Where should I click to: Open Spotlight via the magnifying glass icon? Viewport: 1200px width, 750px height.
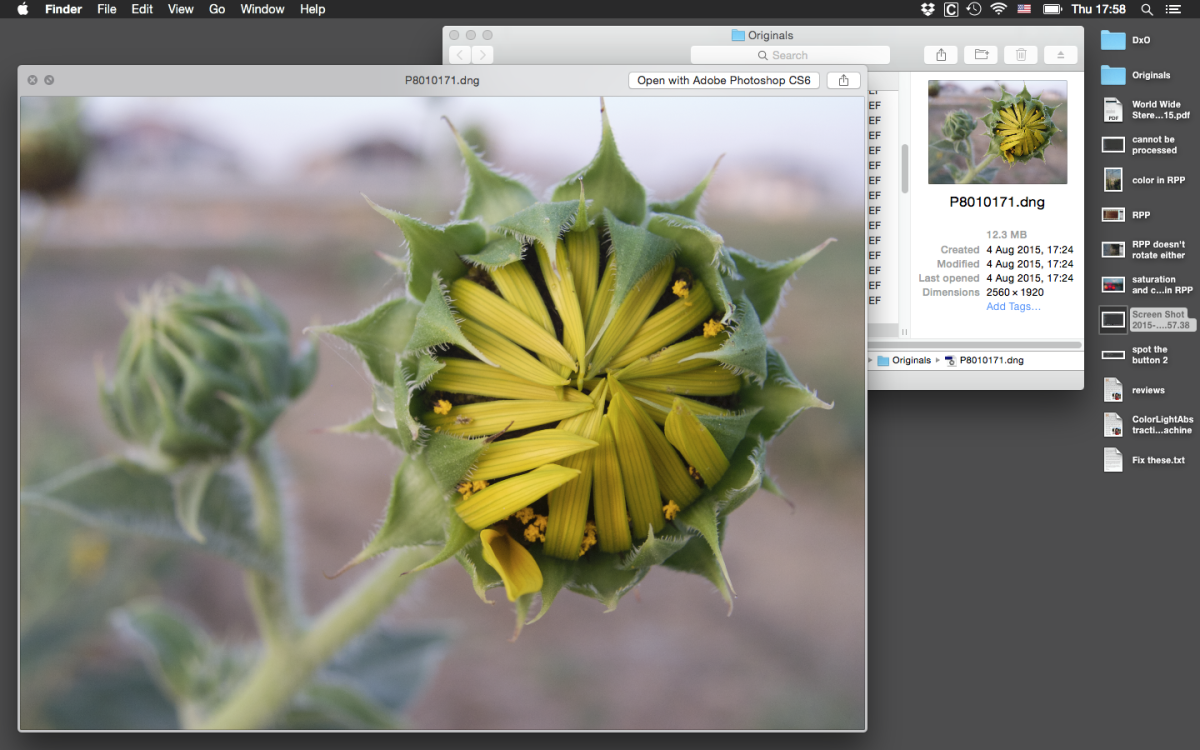tap(1146, 9)
